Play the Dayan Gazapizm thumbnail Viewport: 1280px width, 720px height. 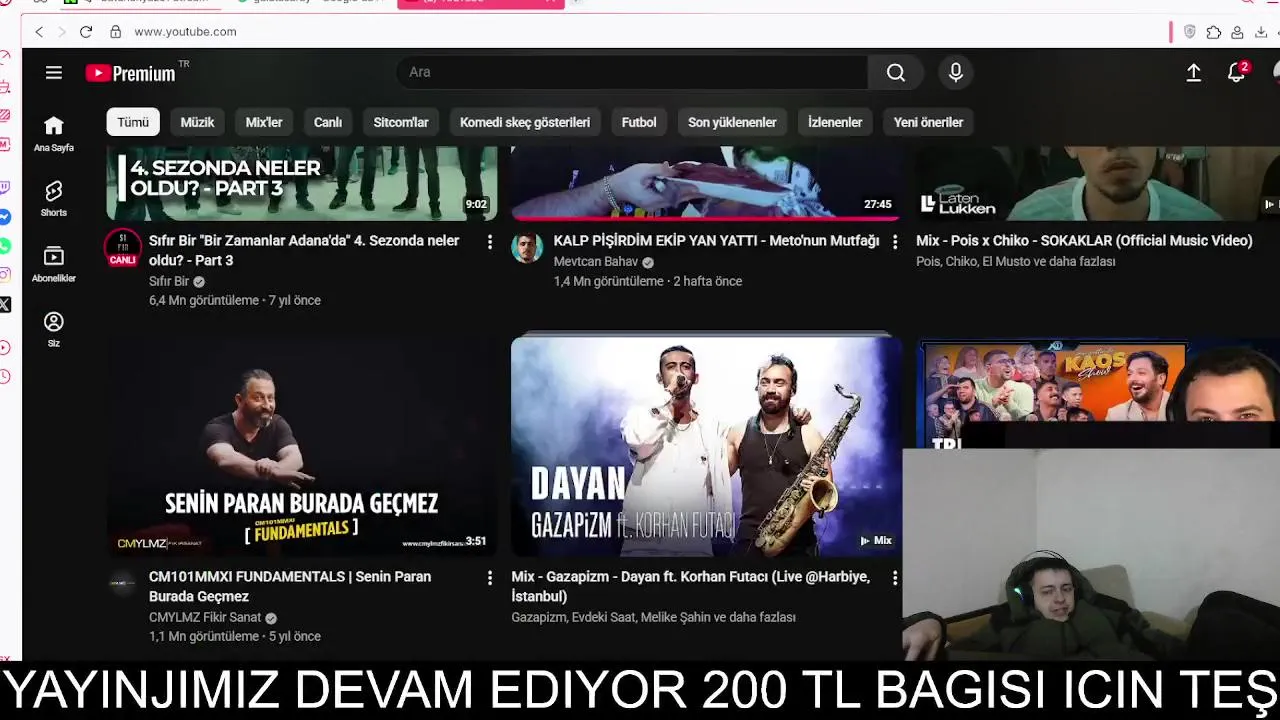click(x=706, y=446)
